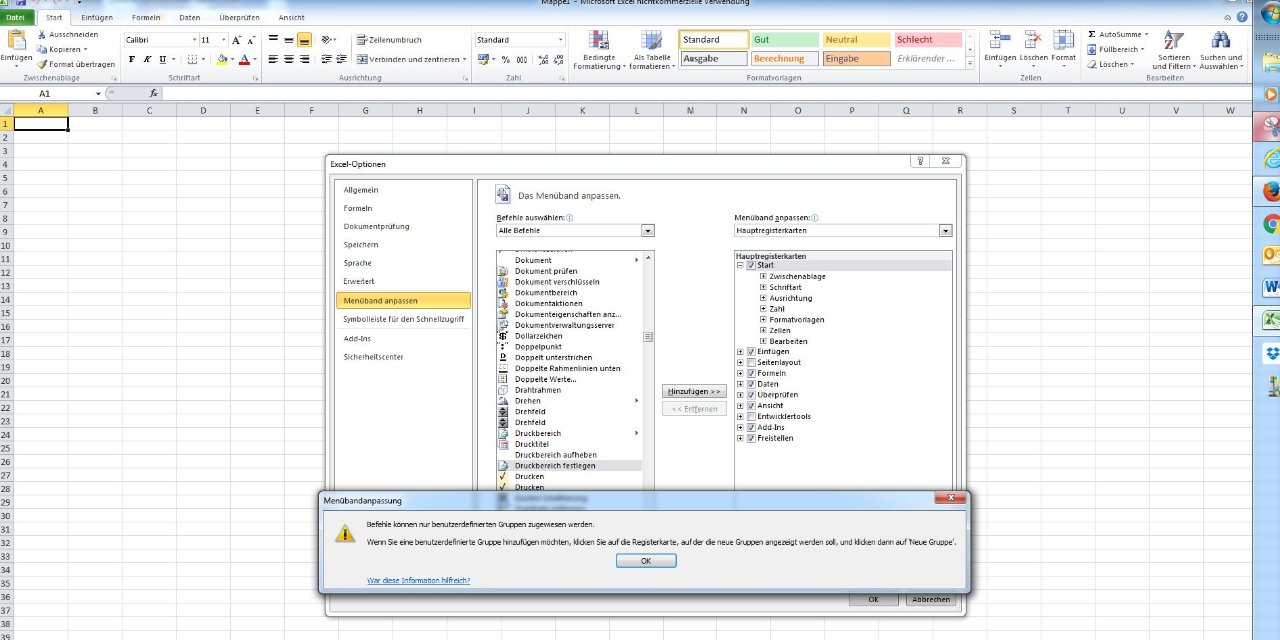This screenshot has width=1280, height=640.
Task: Enable the Entwicklertools checkbox
Action: tap(751, 416)
